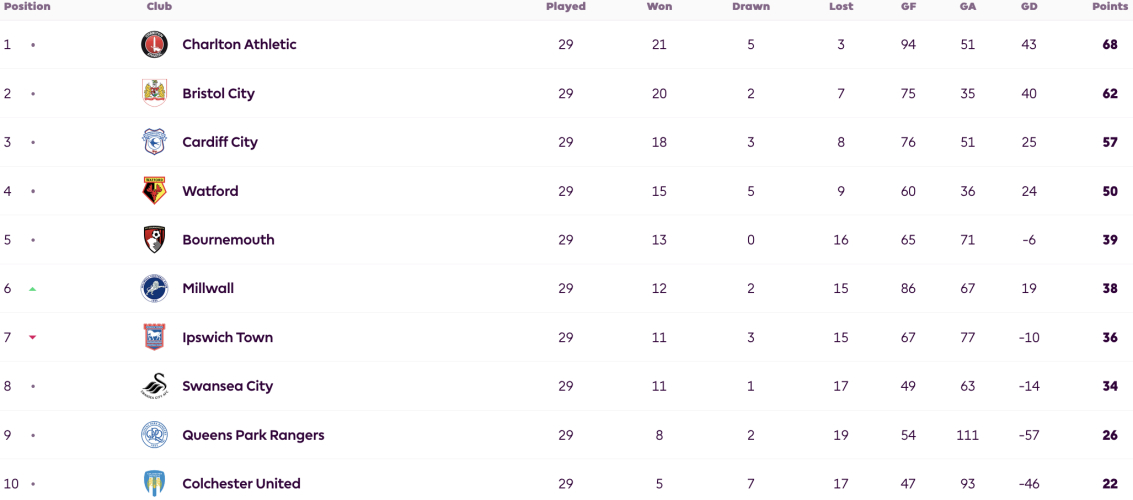Click the Position column header
The width and height of the screenshot is (1133, 500).
click(x=27, y=7)
